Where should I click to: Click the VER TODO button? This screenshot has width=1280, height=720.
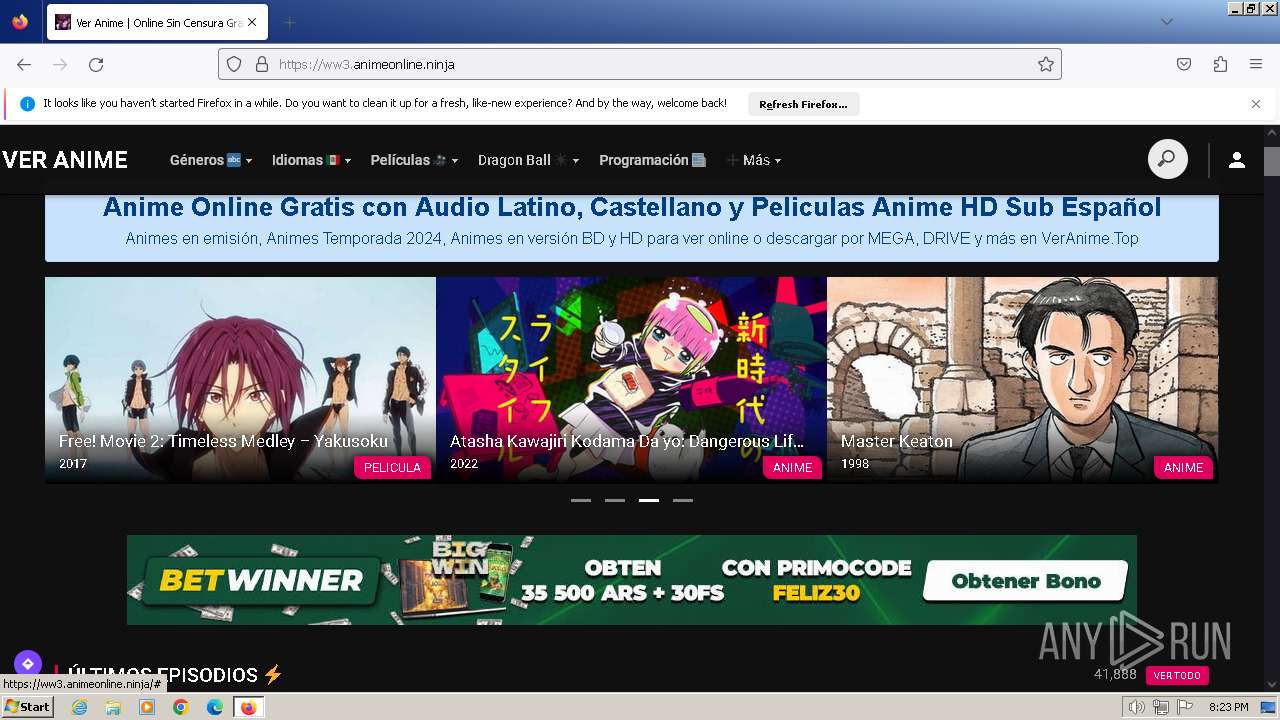click(x=1177, y=675)
